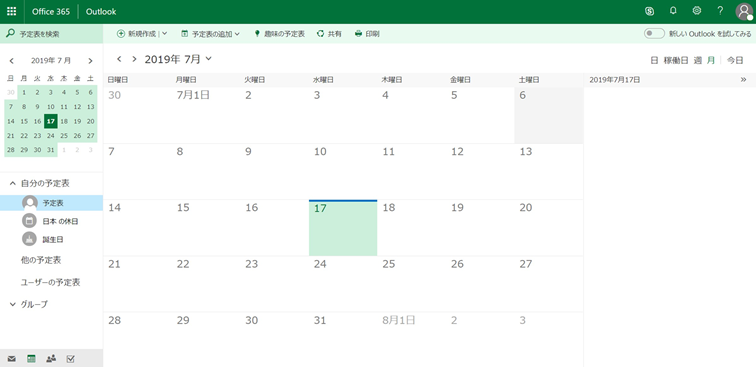756x367 pixels.
Task: Click 新規作成 plus icon
Action: 121,34
